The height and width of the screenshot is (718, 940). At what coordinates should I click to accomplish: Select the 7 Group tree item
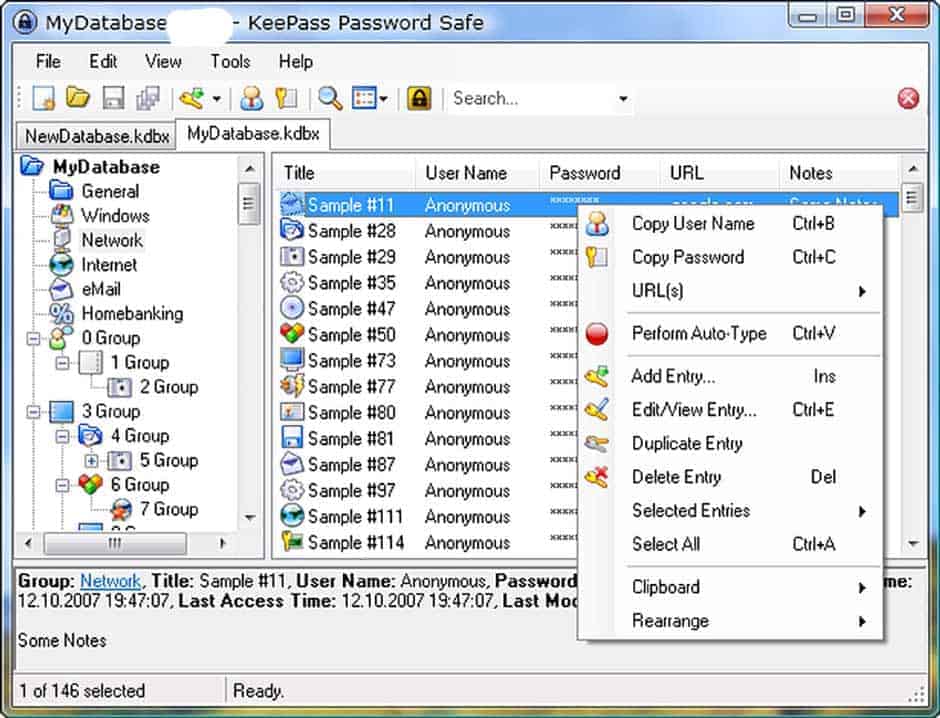(x=168, y=509)
